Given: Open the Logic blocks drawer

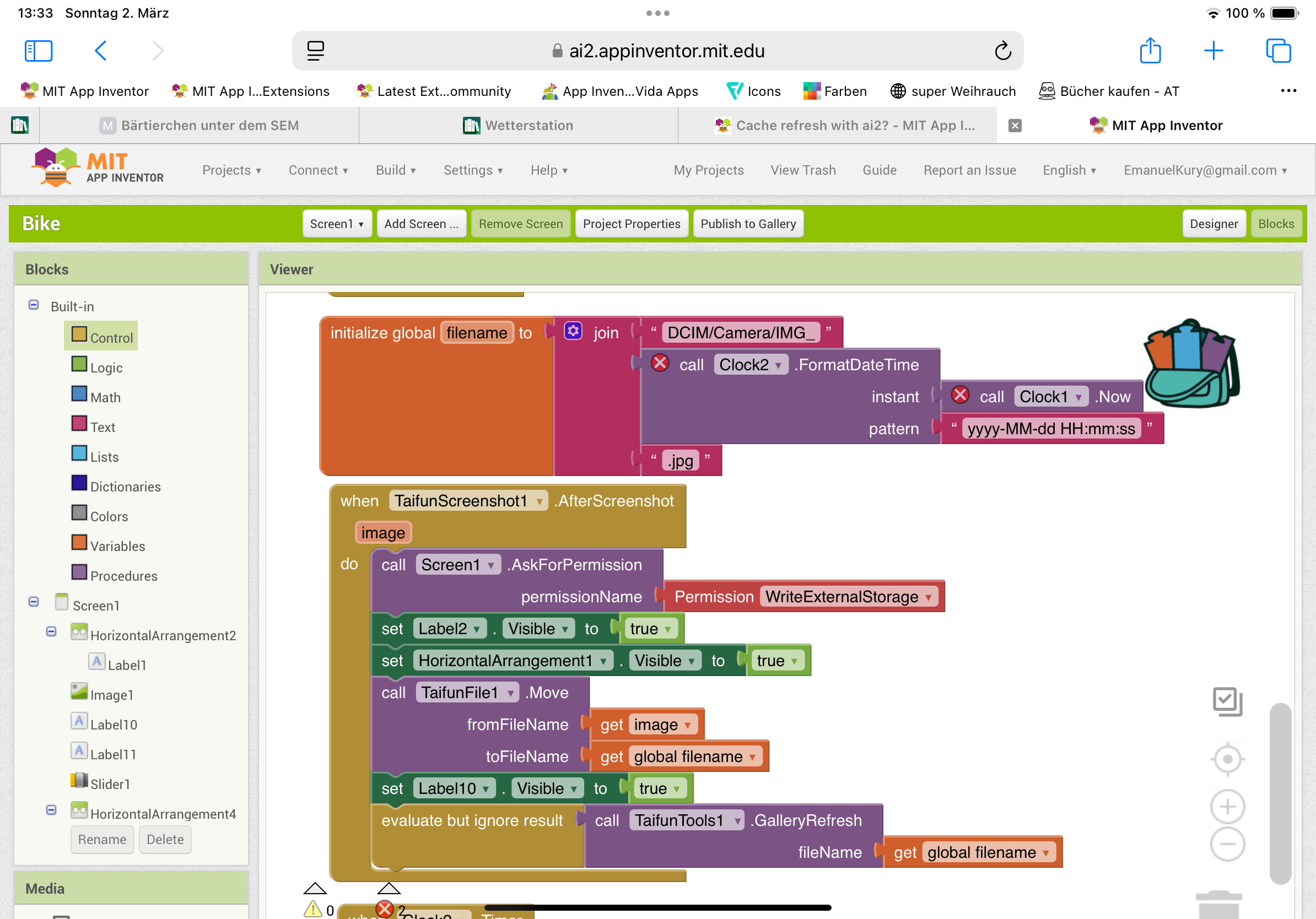Looking at the screenshot, I should 106,367.
